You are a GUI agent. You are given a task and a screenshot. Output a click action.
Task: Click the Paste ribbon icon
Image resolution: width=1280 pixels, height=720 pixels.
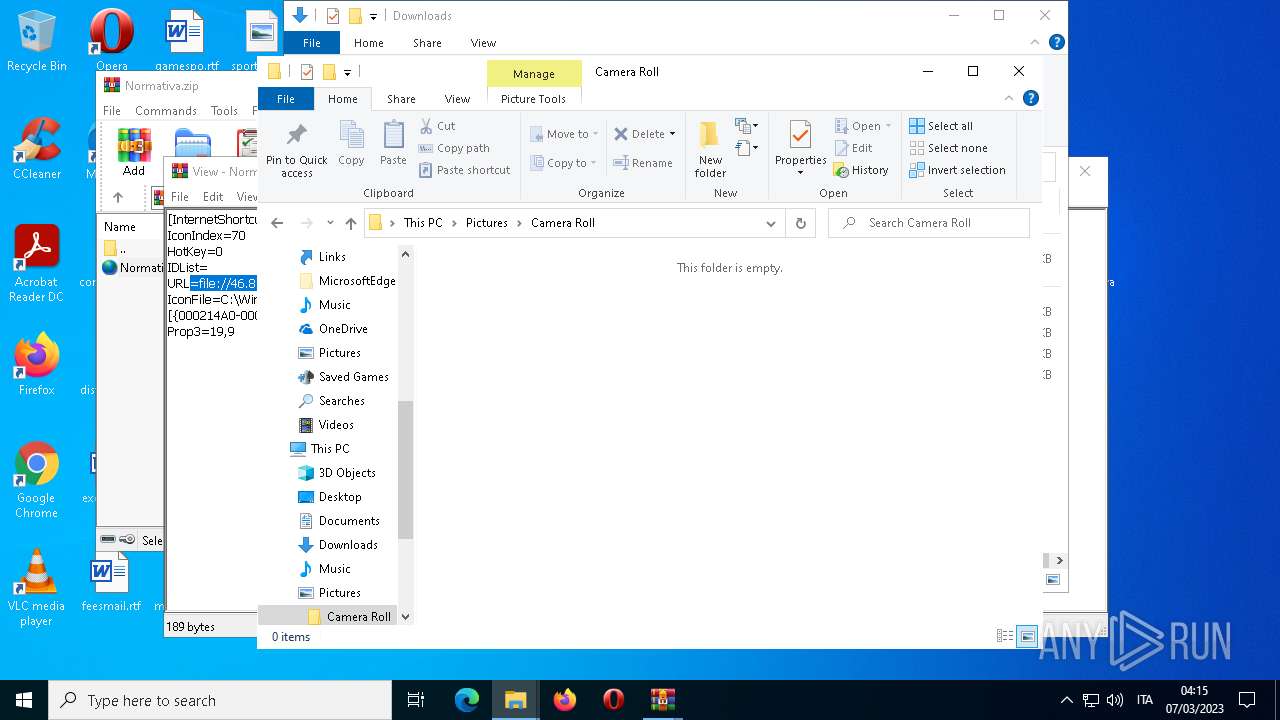(x=393, y=143)
